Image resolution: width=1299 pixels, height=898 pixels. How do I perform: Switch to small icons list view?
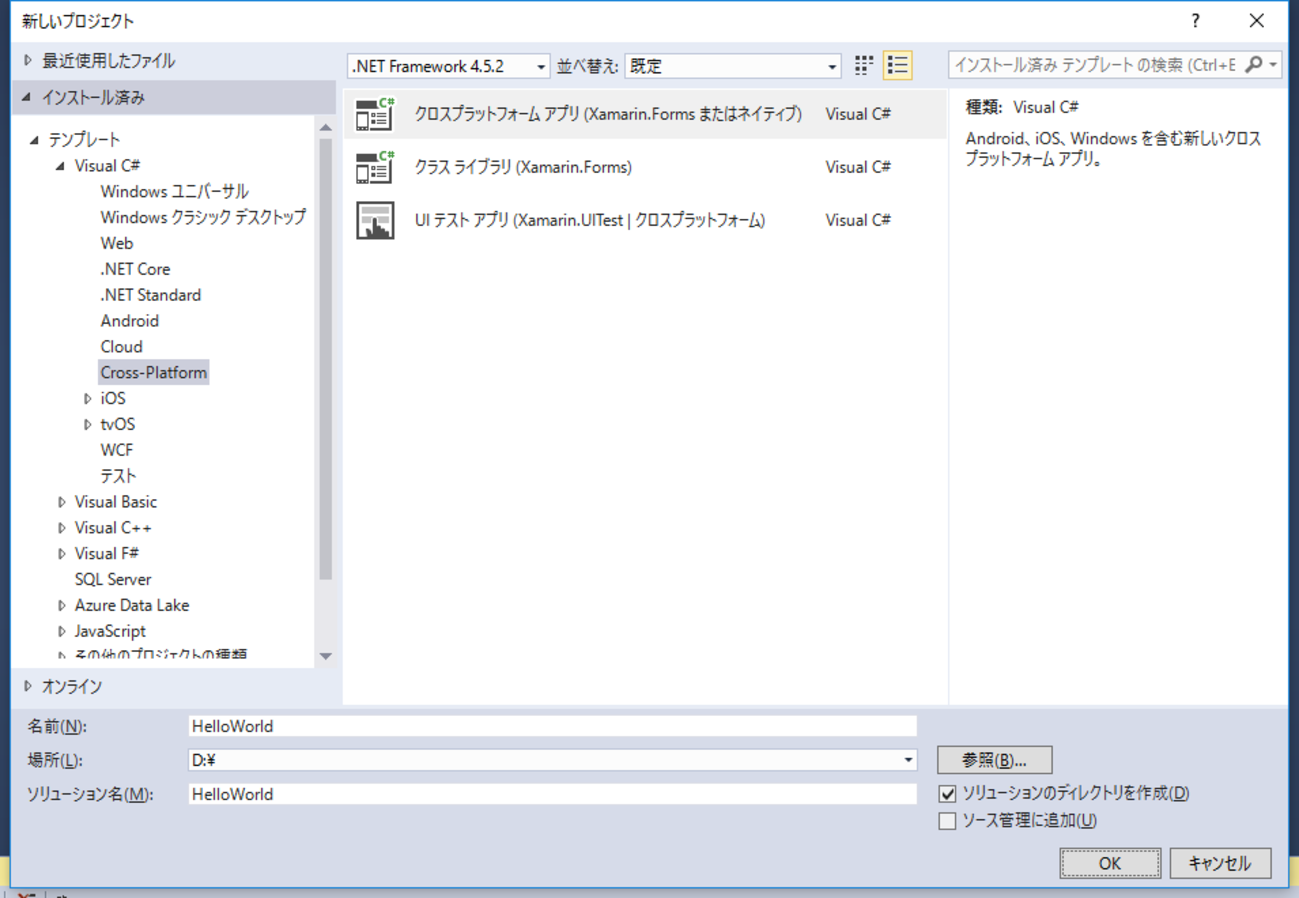pyautogui.click(x=897, y=66)
